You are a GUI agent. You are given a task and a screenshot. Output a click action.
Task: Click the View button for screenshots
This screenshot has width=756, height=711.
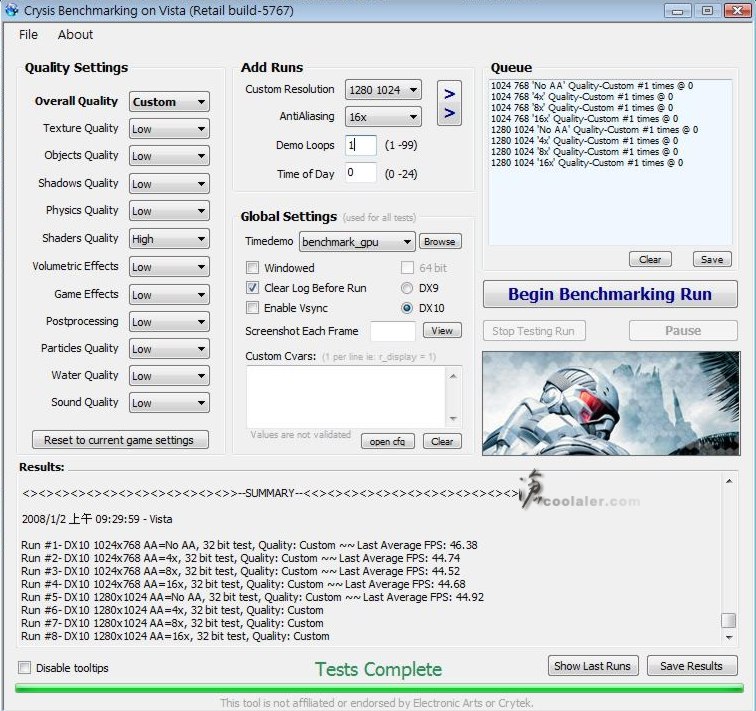point(442,331)
